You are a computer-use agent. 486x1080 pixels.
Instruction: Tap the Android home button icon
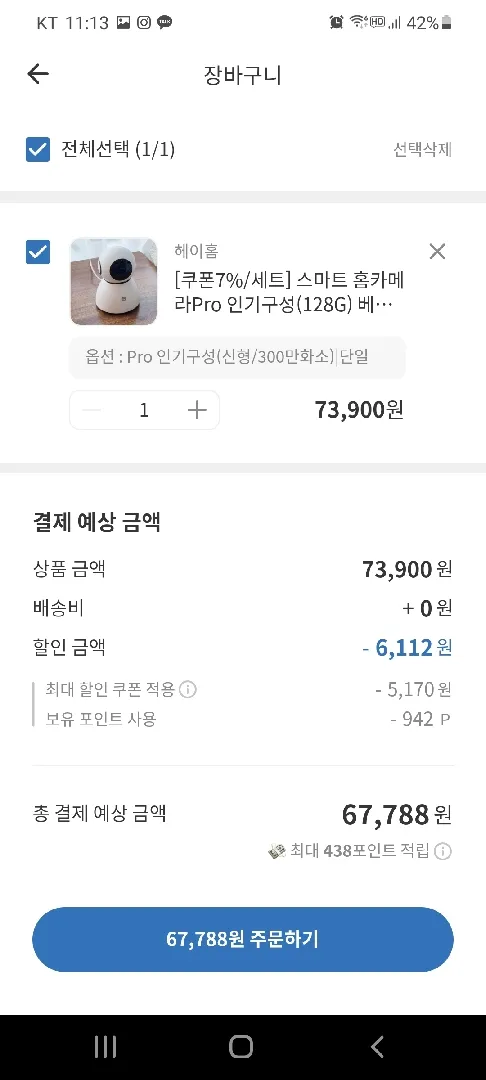coord(241,1047)
